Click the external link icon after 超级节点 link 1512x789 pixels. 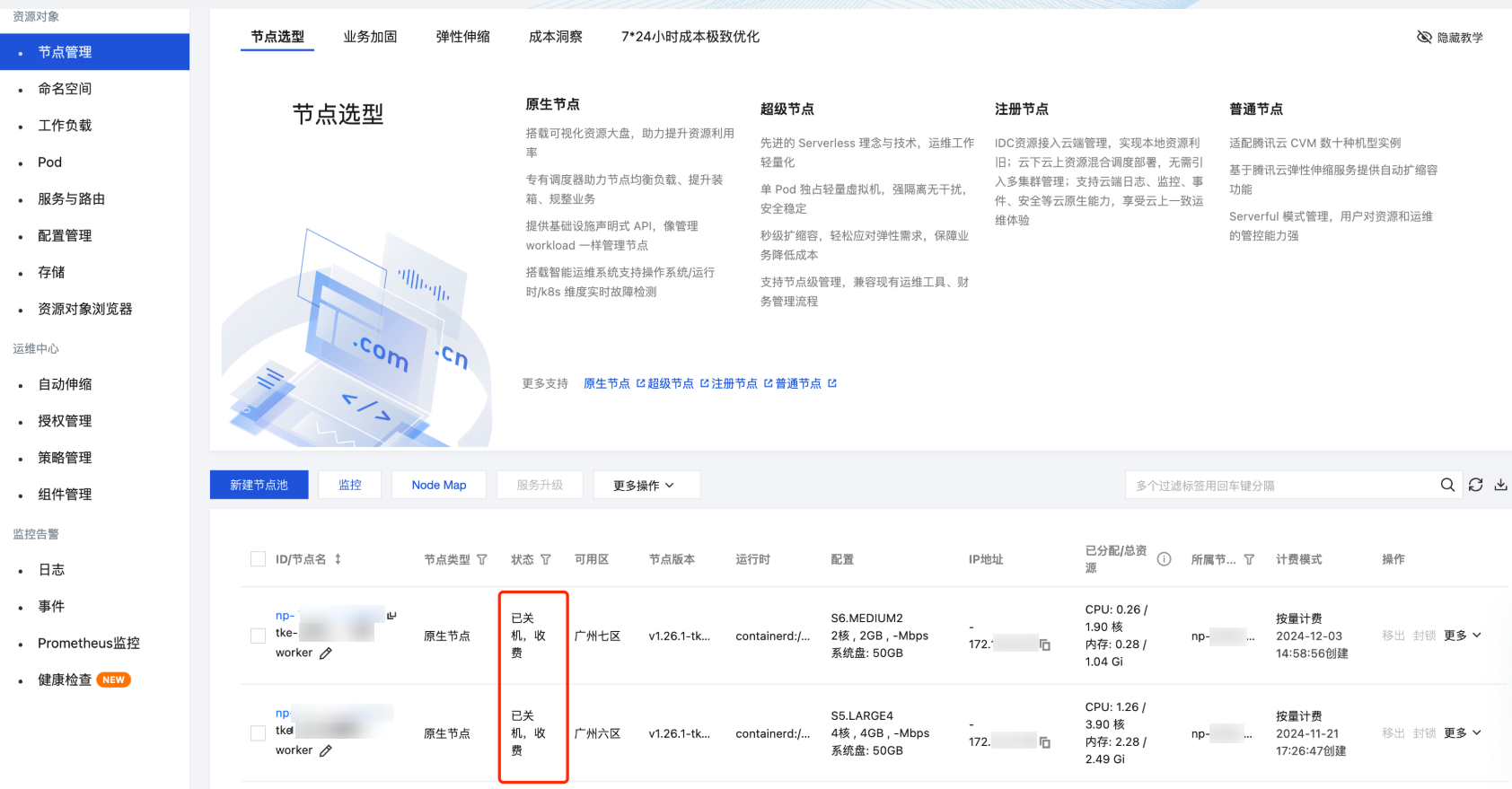705,383
